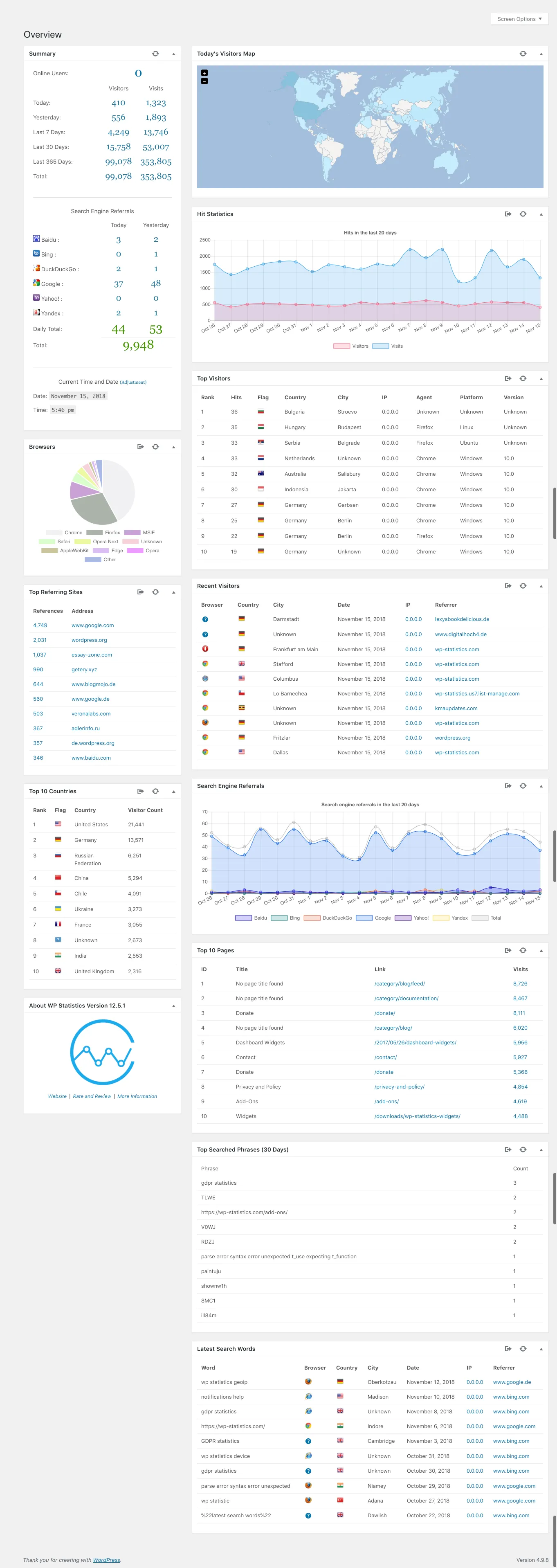This screenshot has height=1568, width=557.
Task: Click the Rate and Review link
Action: 92,1096
